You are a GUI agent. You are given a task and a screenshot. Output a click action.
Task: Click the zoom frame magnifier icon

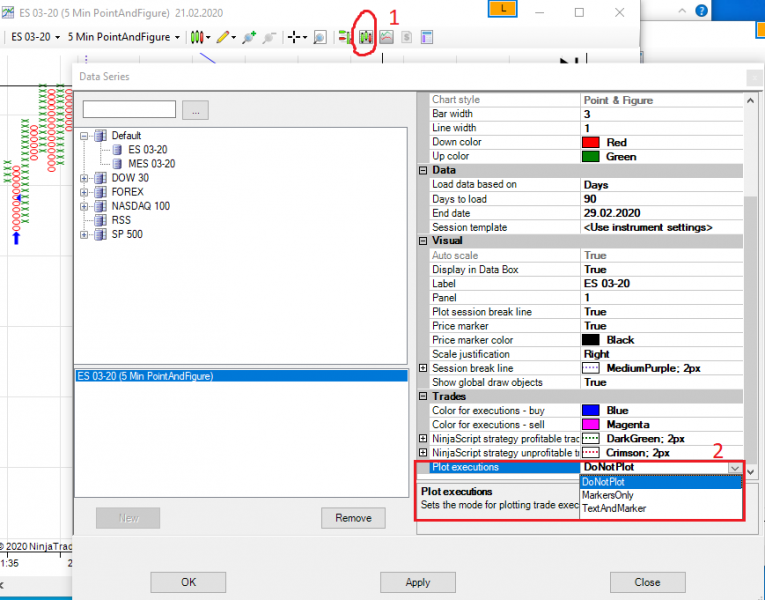[x=320, y=37]
